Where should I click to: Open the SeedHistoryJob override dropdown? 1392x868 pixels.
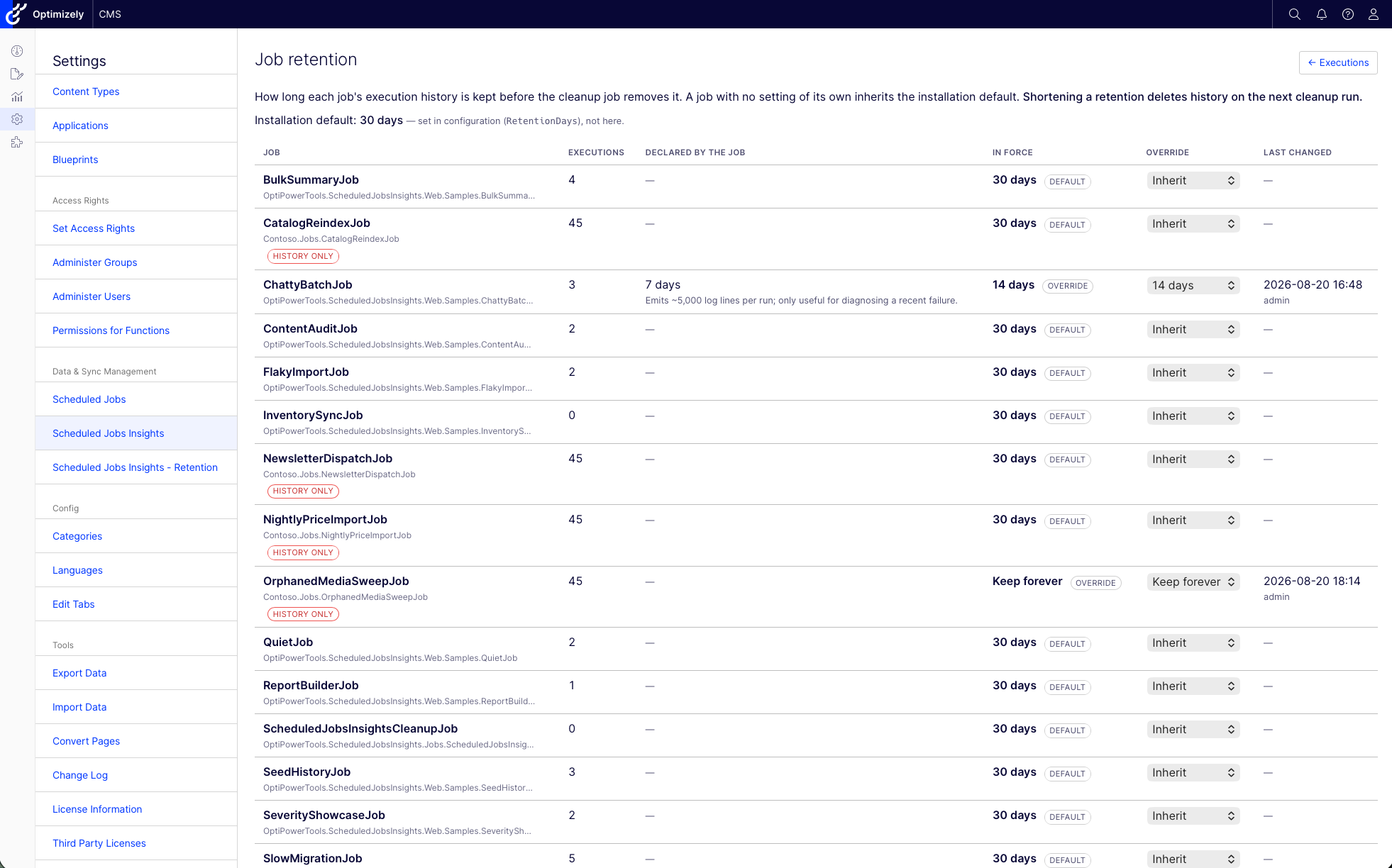[1193, 773]
